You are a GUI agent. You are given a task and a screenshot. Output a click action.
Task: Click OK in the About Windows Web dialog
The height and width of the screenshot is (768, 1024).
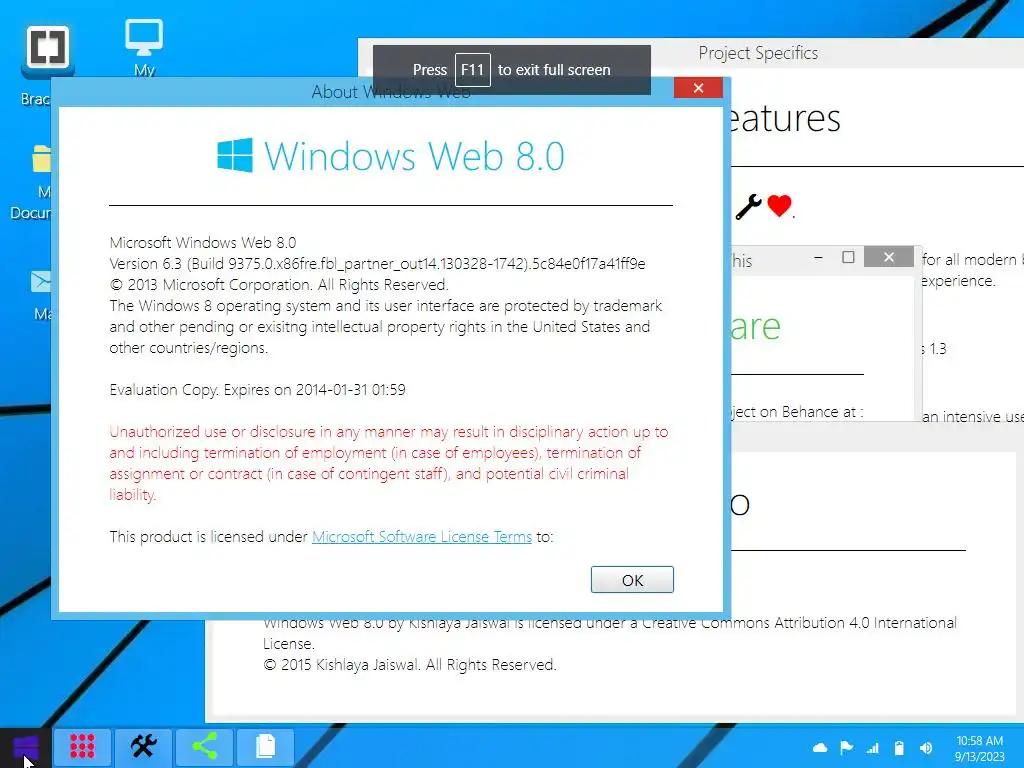pyautogui.click(x=632, y=579)
